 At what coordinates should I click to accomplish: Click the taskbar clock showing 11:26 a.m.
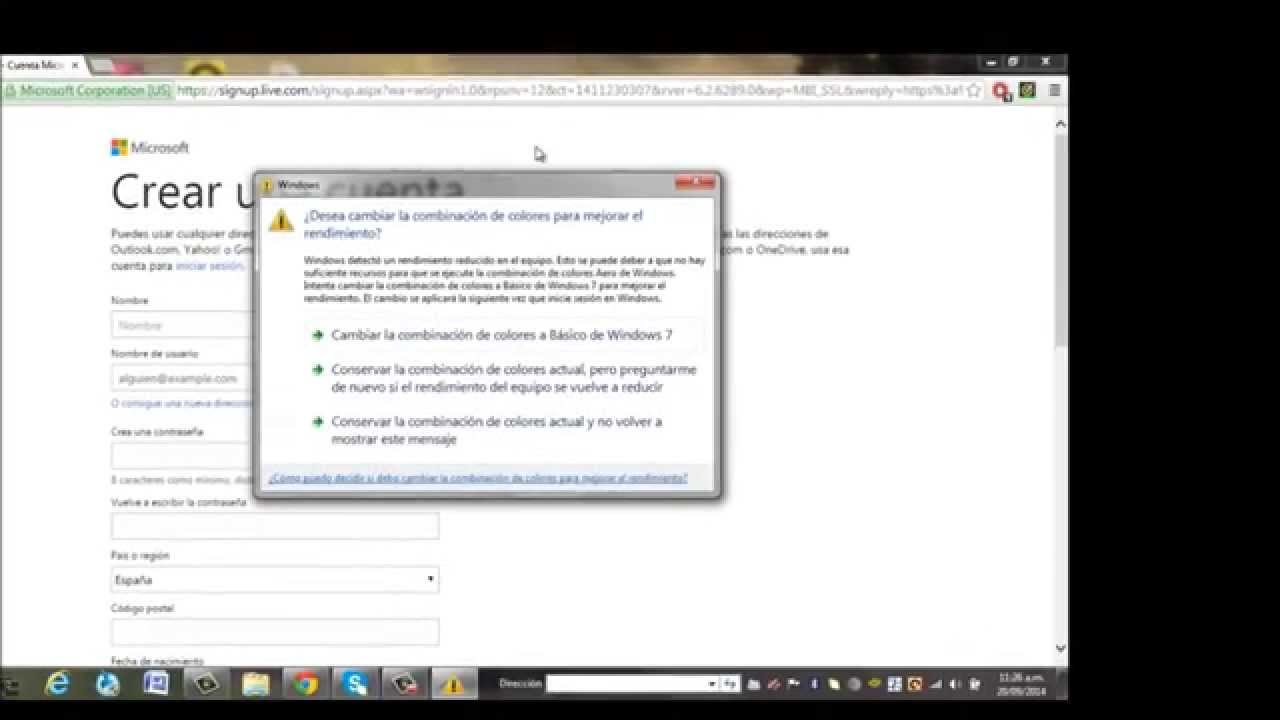click(1023, 685)
